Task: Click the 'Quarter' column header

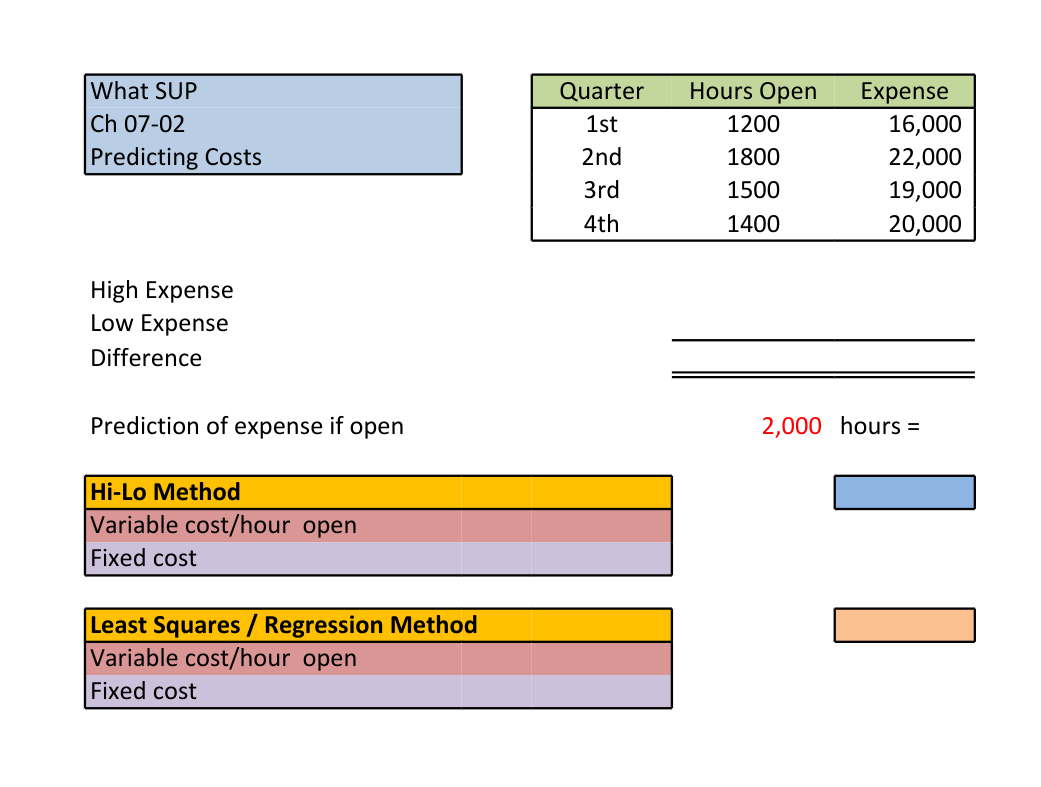Action: pos(601,91)
